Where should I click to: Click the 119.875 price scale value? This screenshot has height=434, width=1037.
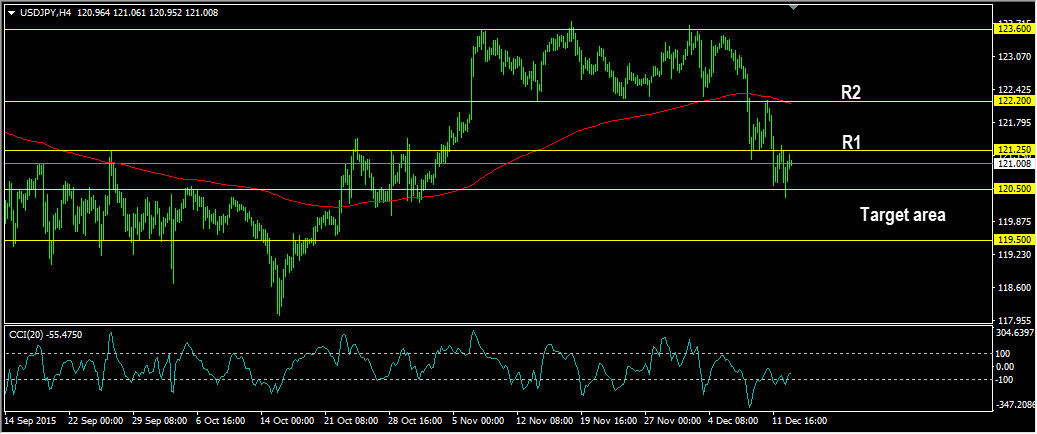(x=1014, y=221)
